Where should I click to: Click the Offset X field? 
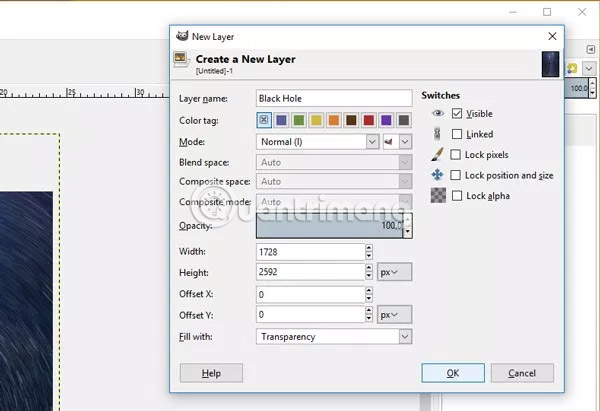(310, 294)
